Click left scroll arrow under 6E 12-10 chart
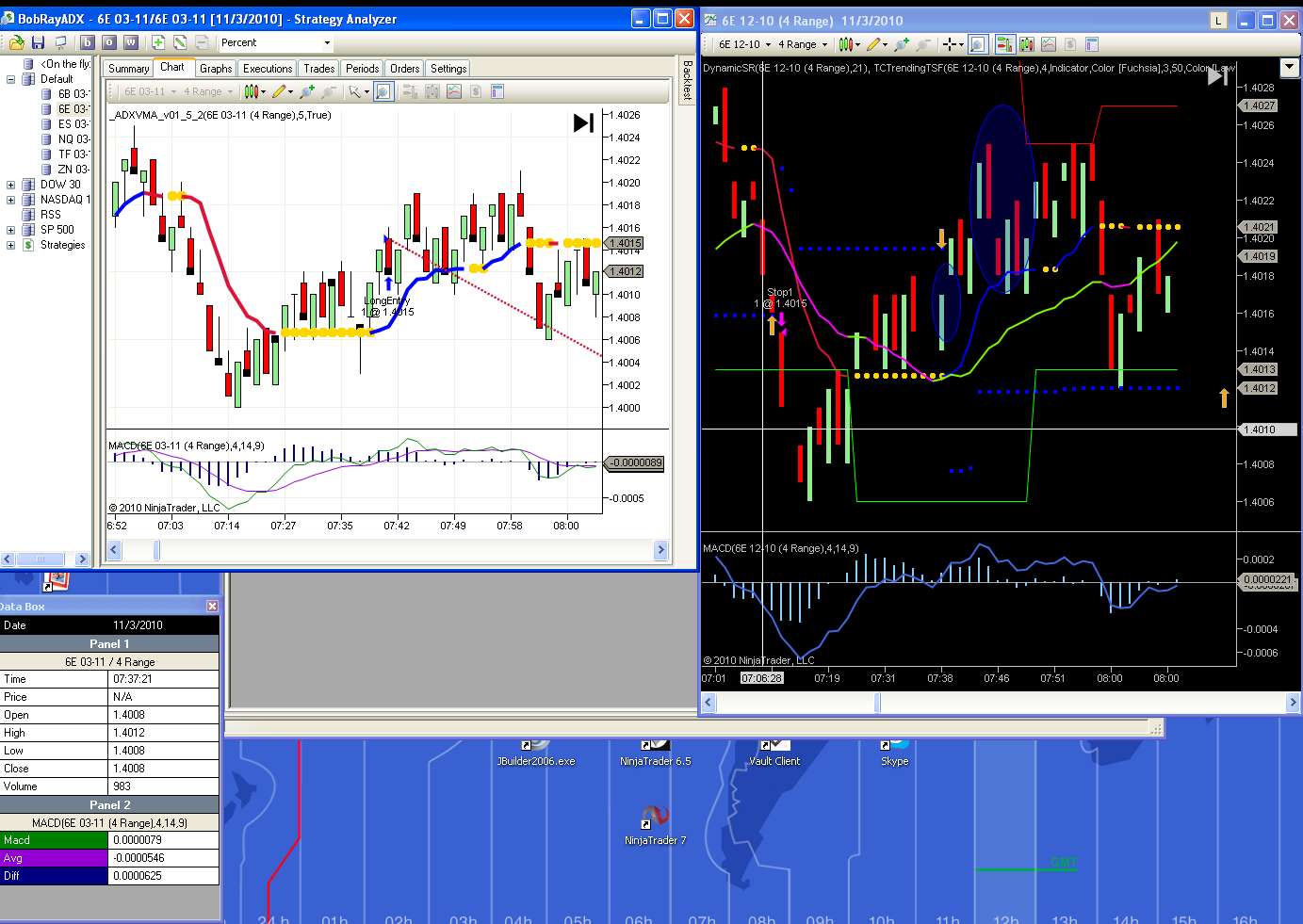This screenshot has height=924, width=1303. pyautogui.click(x=709, y=703)
